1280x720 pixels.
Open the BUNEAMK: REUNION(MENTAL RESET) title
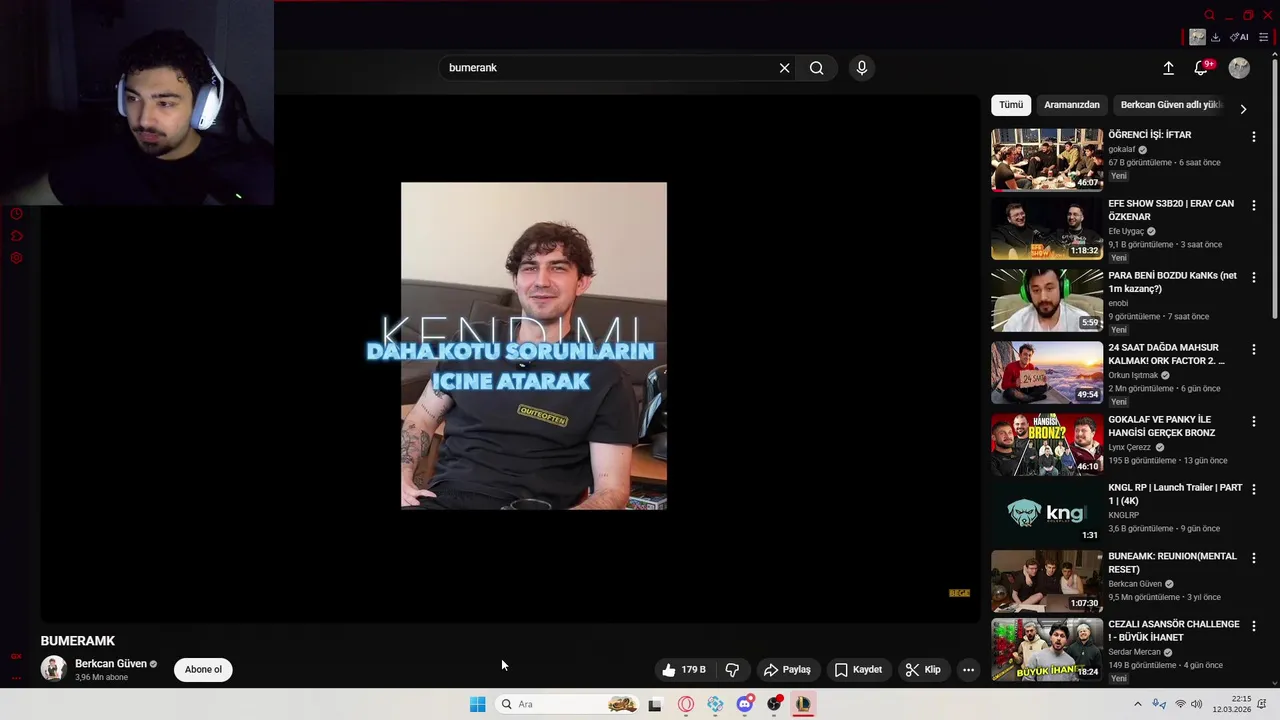click(x=1172, y=563)
